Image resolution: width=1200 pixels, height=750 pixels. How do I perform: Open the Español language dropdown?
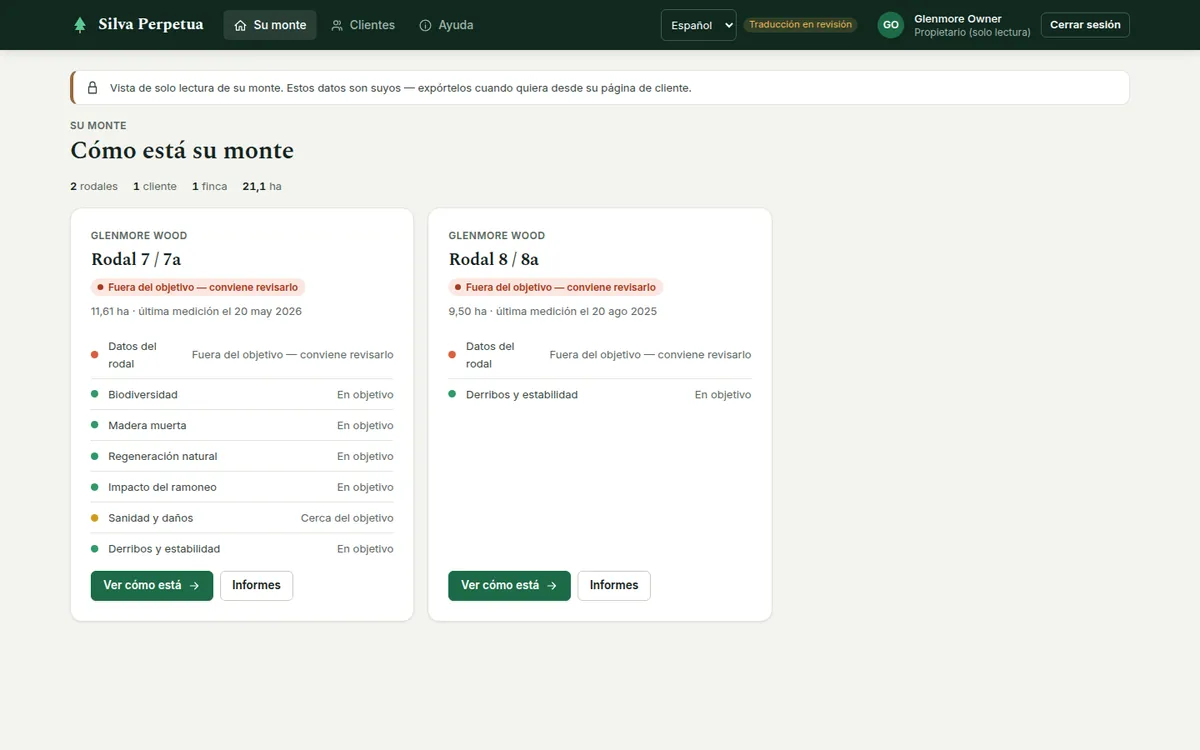(x=699, y=25)
